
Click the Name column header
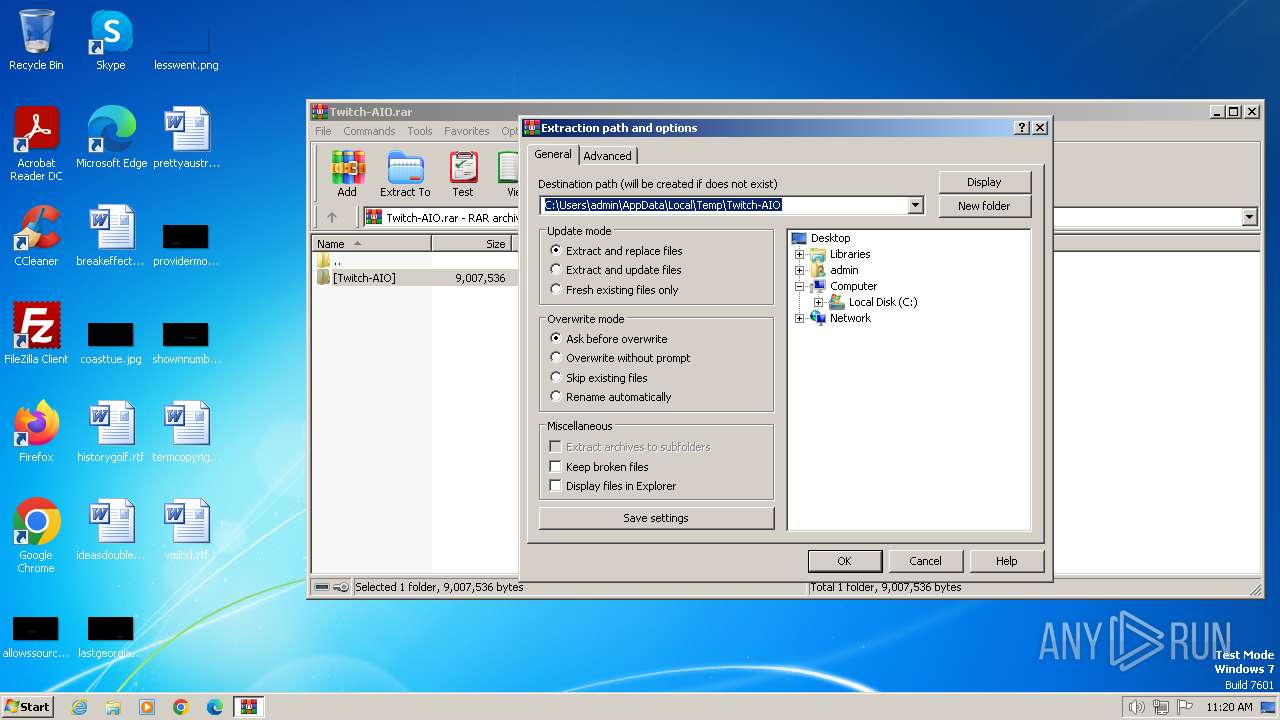pos(372,243)
